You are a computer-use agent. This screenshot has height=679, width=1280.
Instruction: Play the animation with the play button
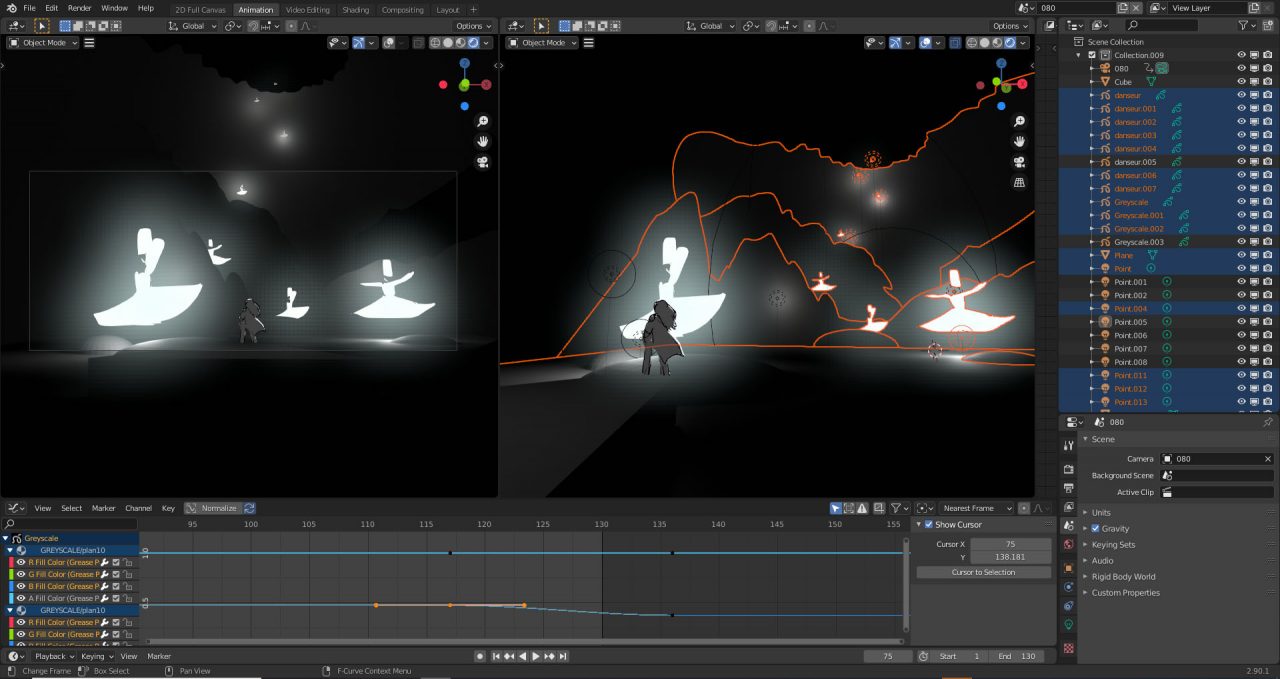534,656
